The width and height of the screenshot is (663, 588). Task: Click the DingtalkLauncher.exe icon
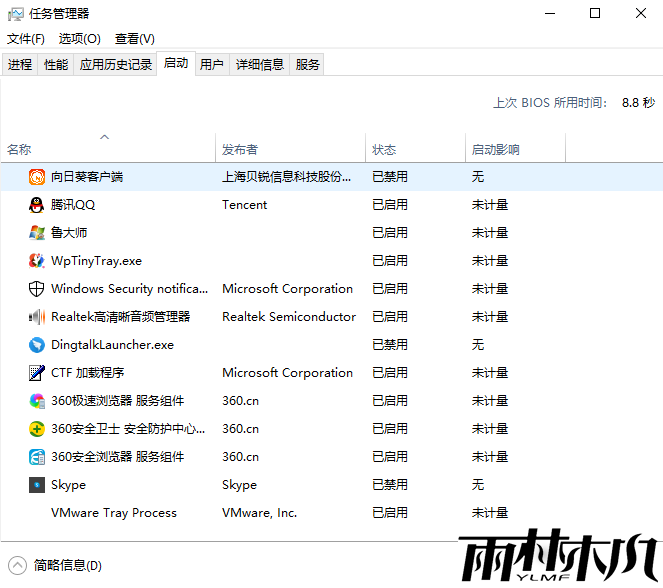(x=36, y=345)
